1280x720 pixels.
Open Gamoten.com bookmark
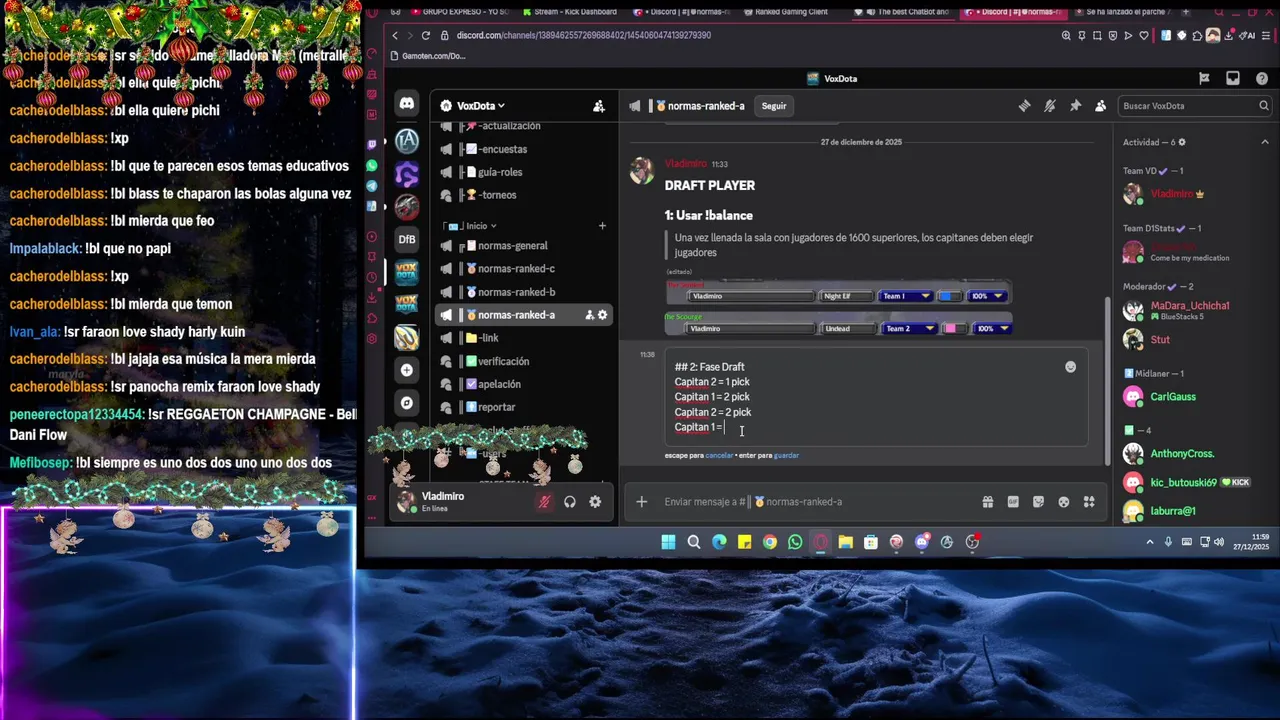(x=428, y=56)
